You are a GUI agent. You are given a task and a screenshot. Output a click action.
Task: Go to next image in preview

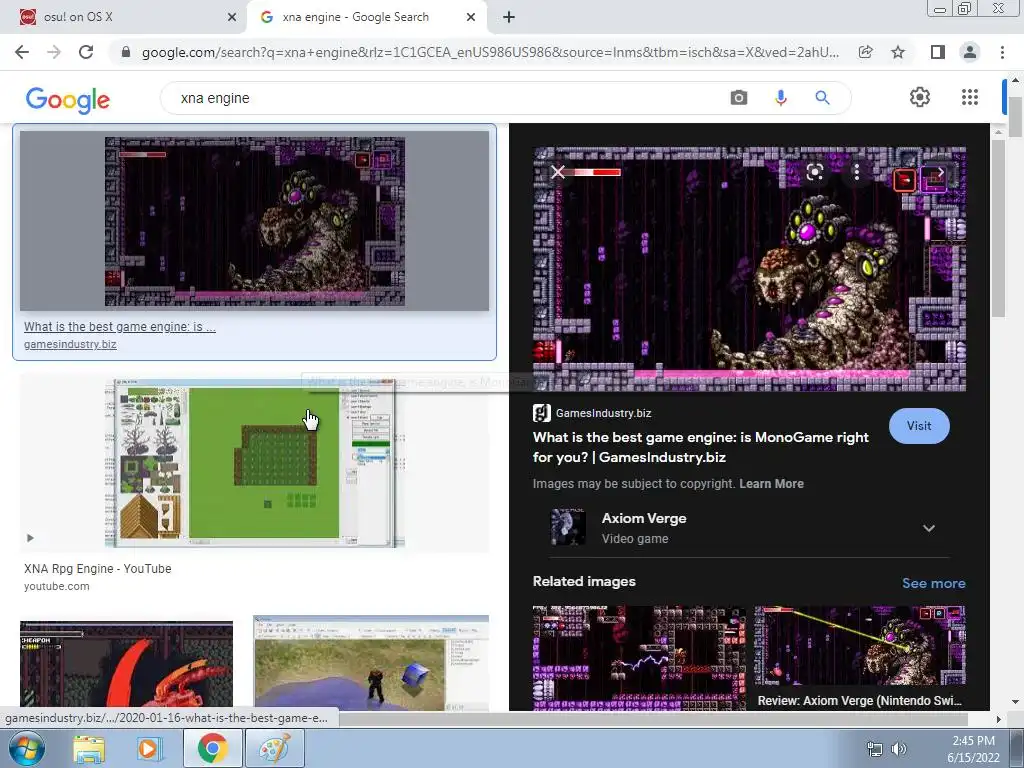pos(940,172)
